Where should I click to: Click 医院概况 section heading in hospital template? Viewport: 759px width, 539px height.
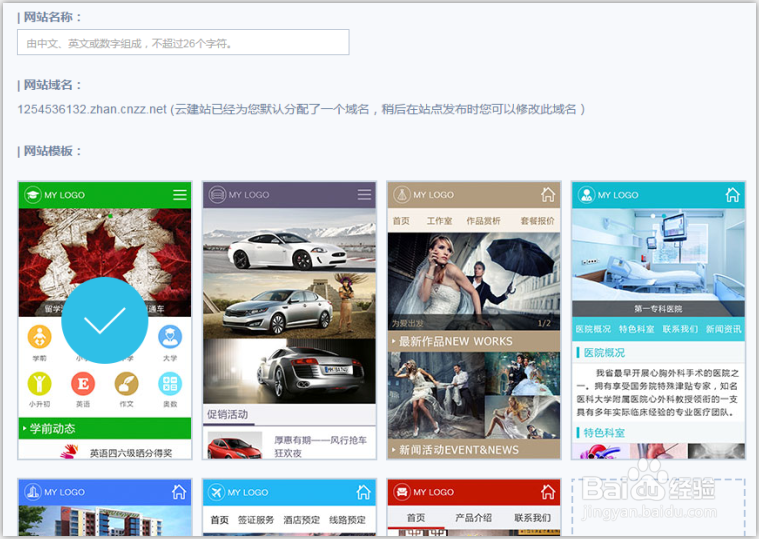point(604,353)
